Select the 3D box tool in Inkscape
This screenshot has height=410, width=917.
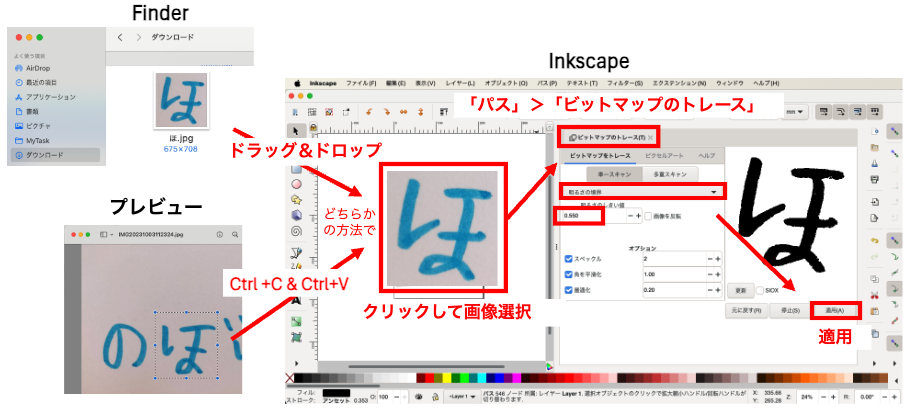click(x=296, y=215)
